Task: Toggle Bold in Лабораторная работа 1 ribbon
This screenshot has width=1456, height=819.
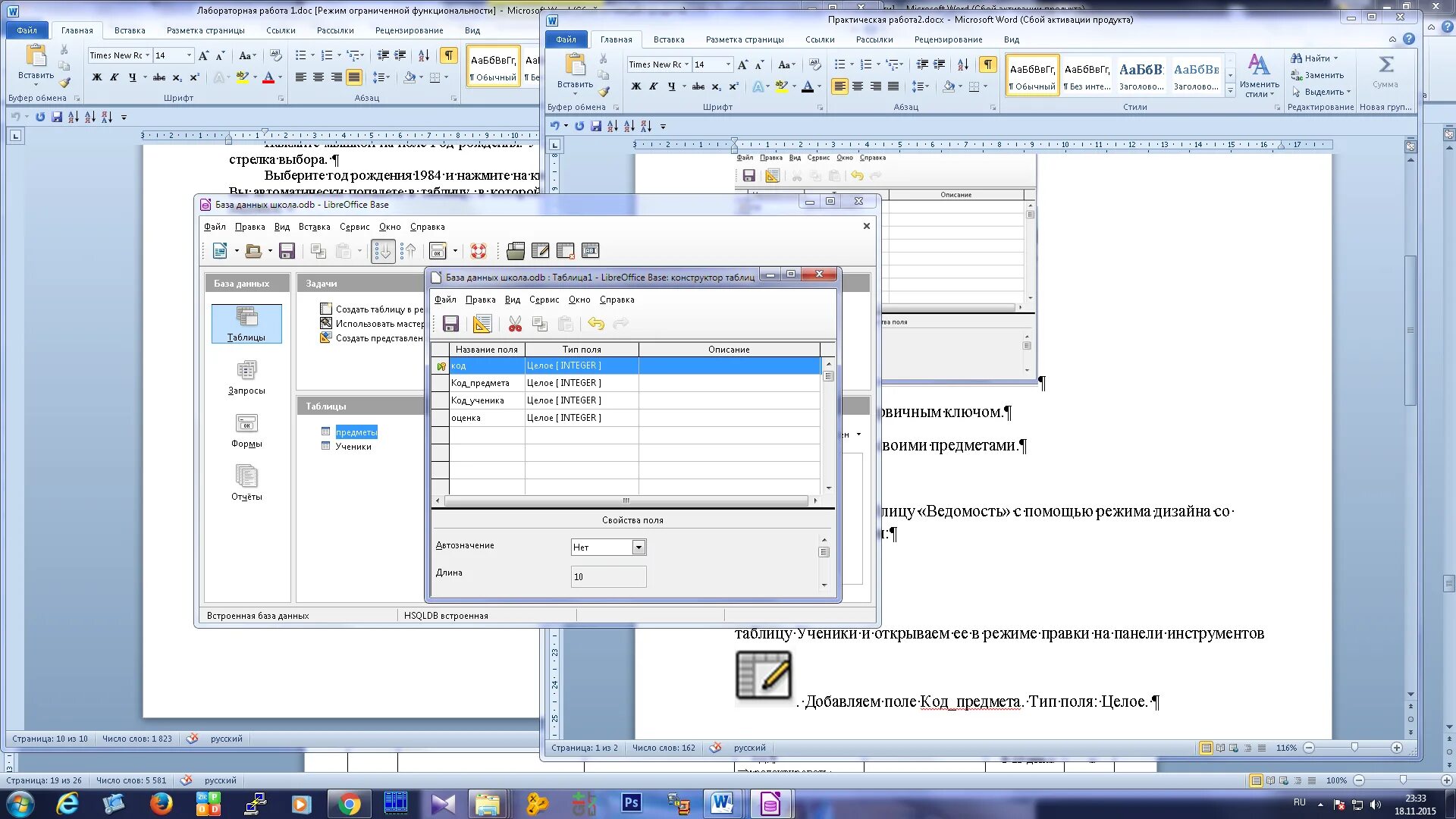Action: point(97,77)
